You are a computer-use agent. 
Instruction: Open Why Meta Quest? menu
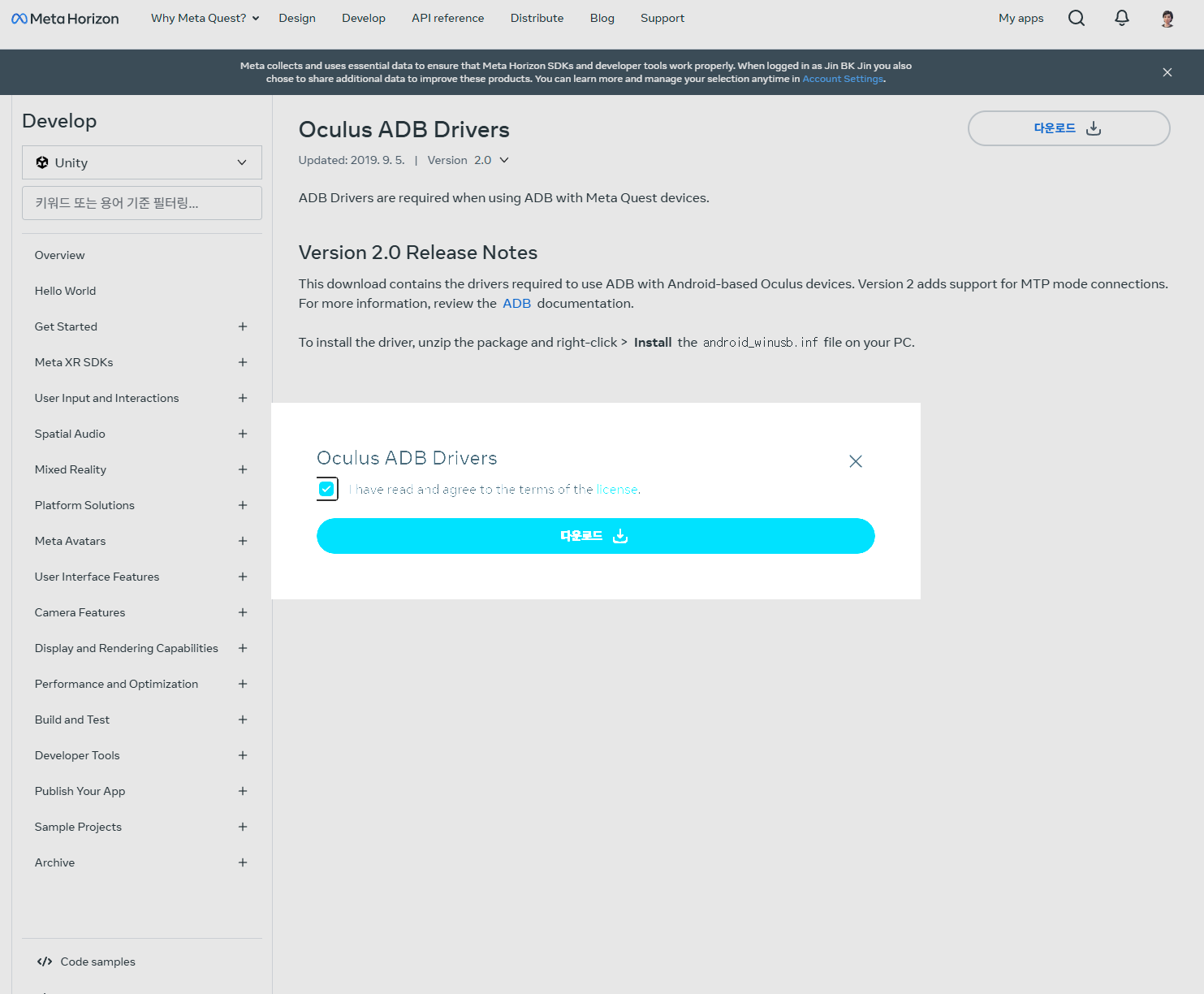pyautogui.click(x=205, y=18)
